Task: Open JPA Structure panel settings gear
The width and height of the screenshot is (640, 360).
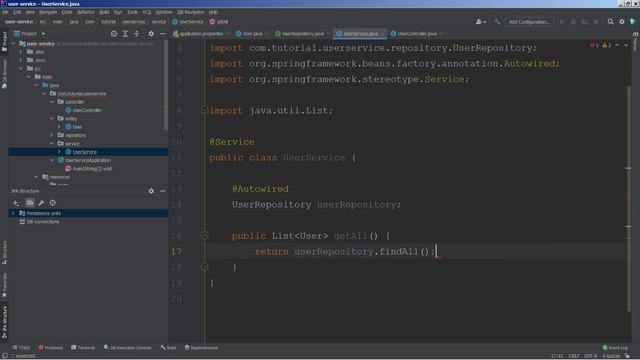Action: [x=151, y=191]
